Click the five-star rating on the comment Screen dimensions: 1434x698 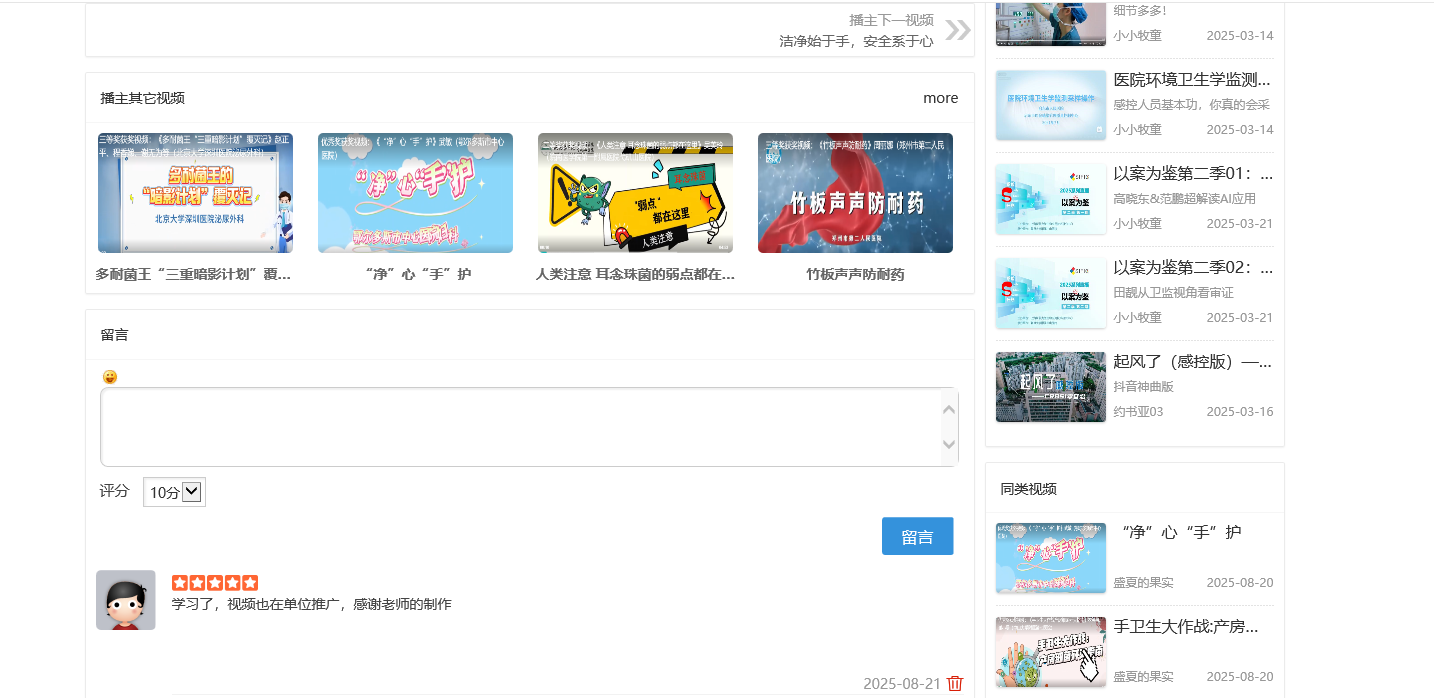coord(215,582)
